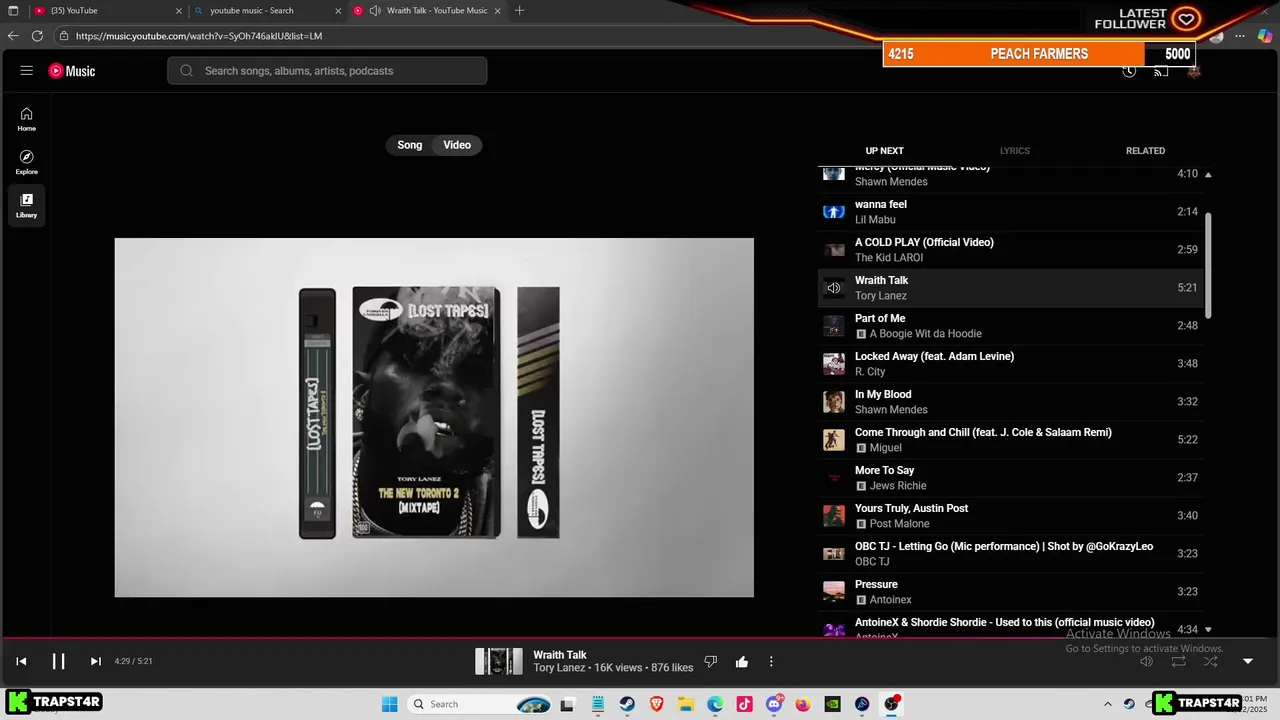Screen dimensions: 1280x720
Task: Show hidden system tray icons
Action: (x=1107, y=704)
